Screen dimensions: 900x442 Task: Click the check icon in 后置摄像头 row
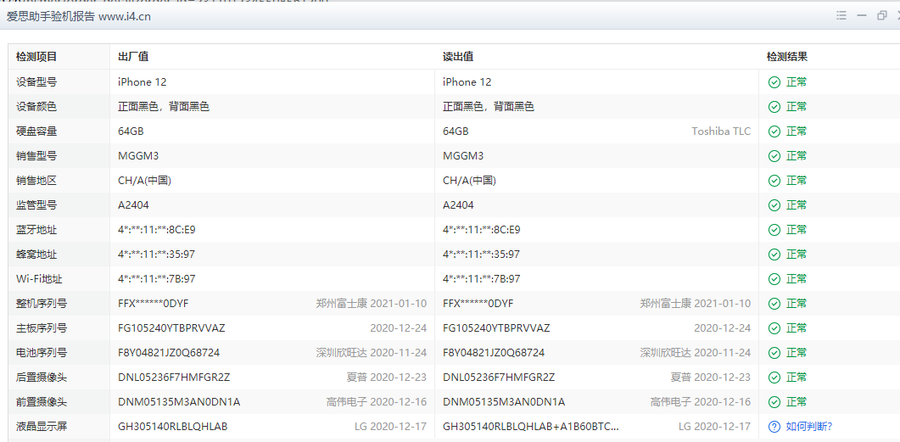774,377
